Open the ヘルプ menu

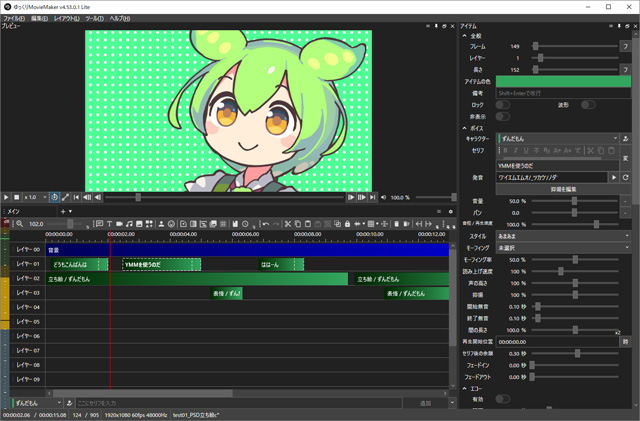pyautogui.click(x=120, y=18)
